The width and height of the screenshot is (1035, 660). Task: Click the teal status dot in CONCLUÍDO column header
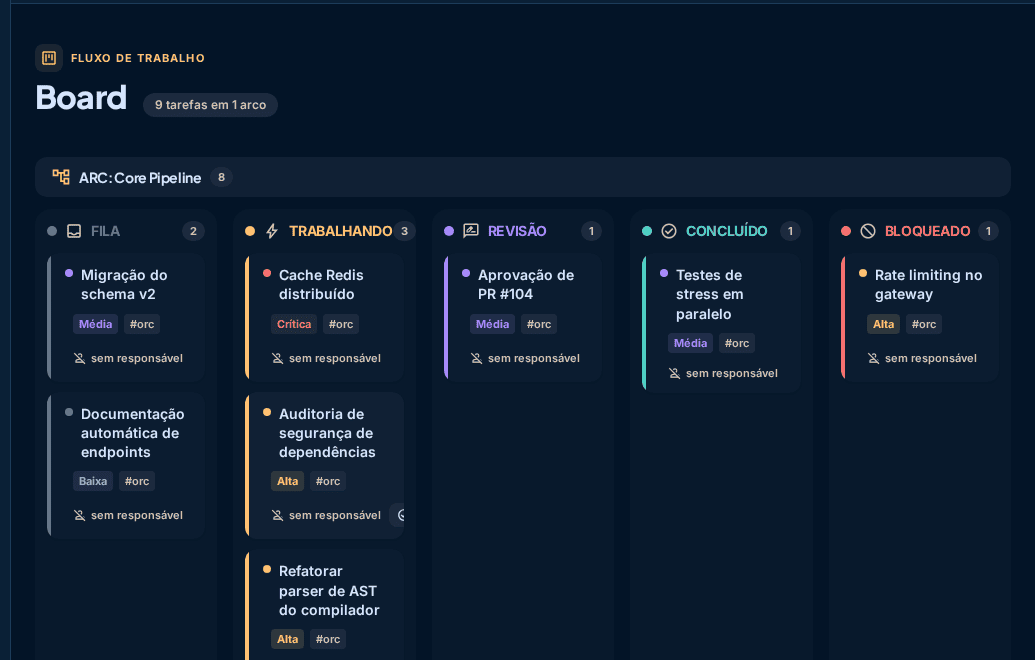coord(647,231)
